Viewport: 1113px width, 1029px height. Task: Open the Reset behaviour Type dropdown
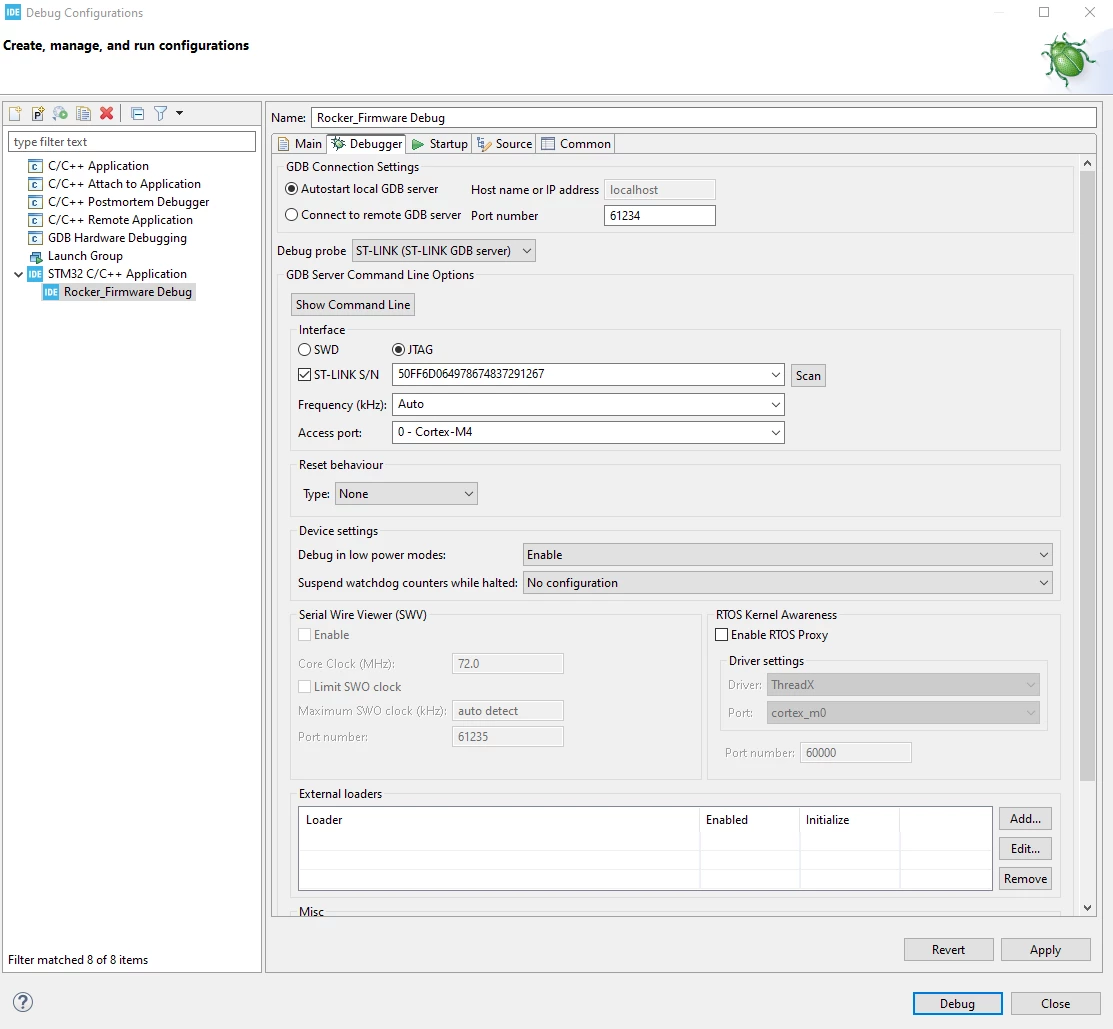click(406, 494)
